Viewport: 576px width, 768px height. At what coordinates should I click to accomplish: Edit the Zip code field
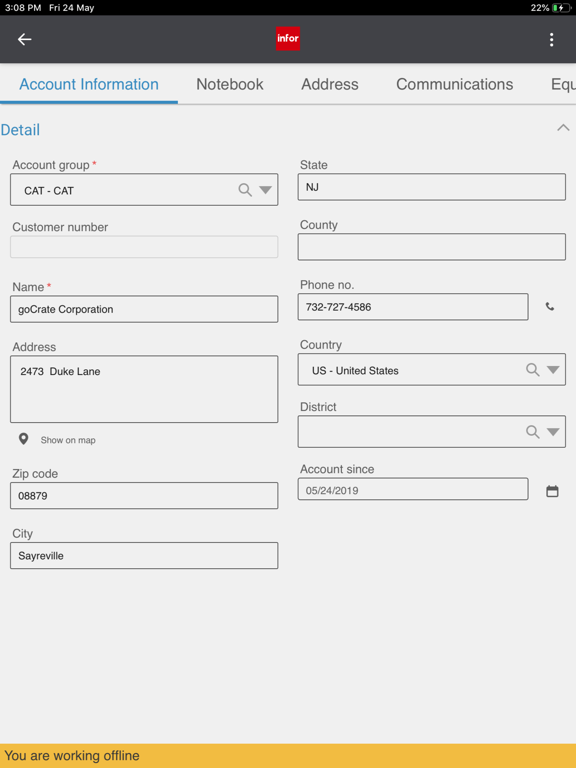[144, 495]
